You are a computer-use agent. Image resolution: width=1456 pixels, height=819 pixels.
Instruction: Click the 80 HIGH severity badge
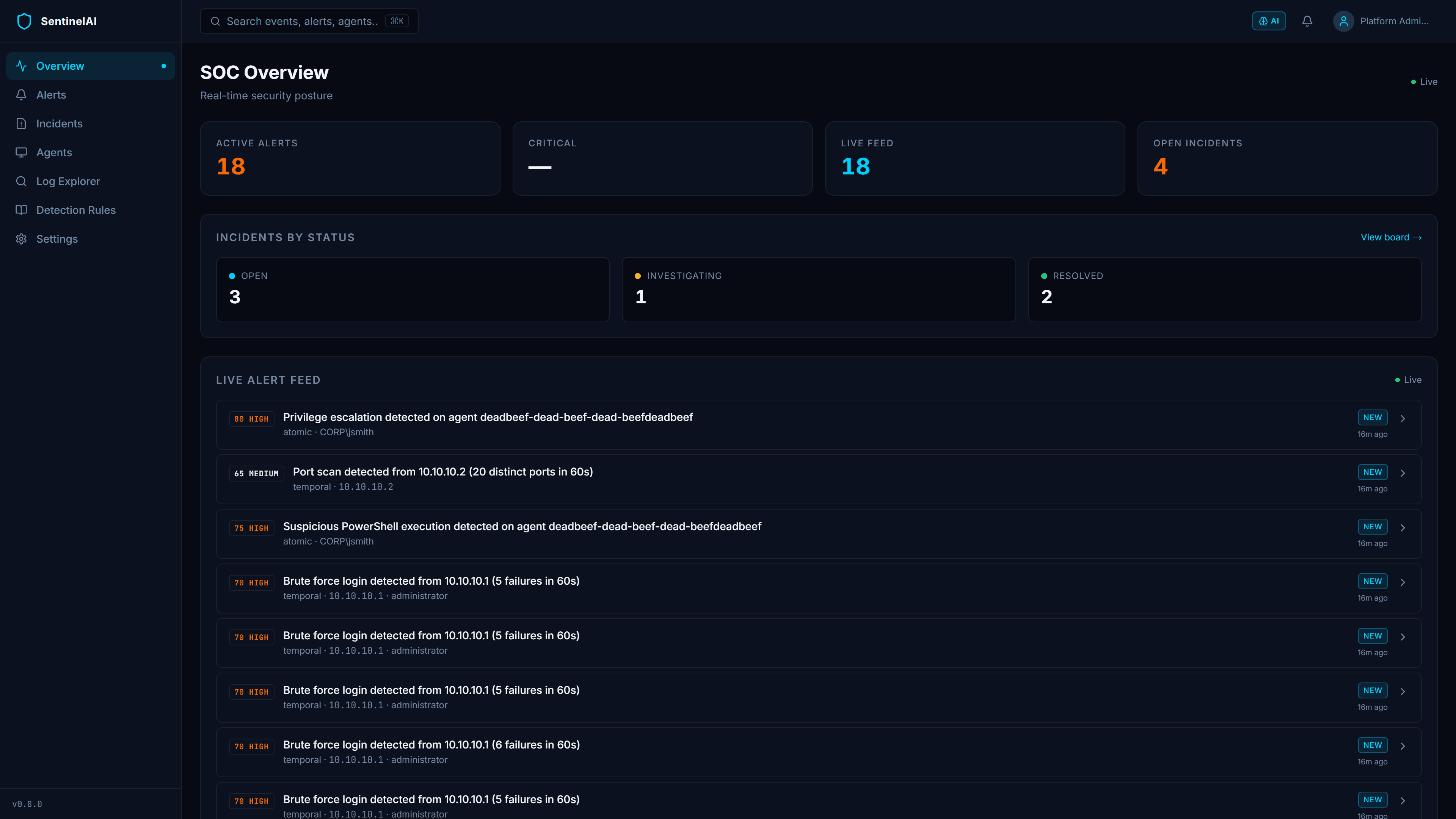tap(251, 419)
